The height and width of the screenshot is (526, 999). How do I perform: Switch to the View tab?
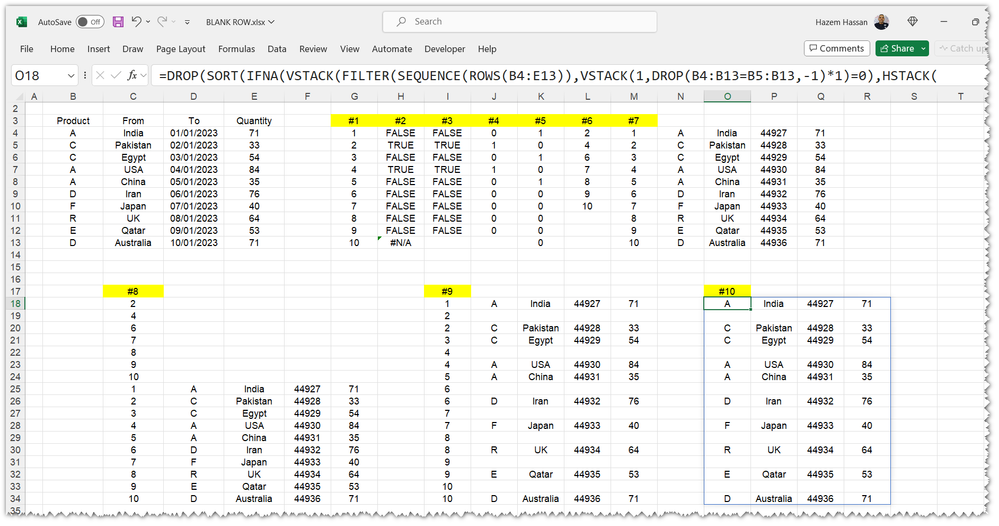tap(349, 49)
